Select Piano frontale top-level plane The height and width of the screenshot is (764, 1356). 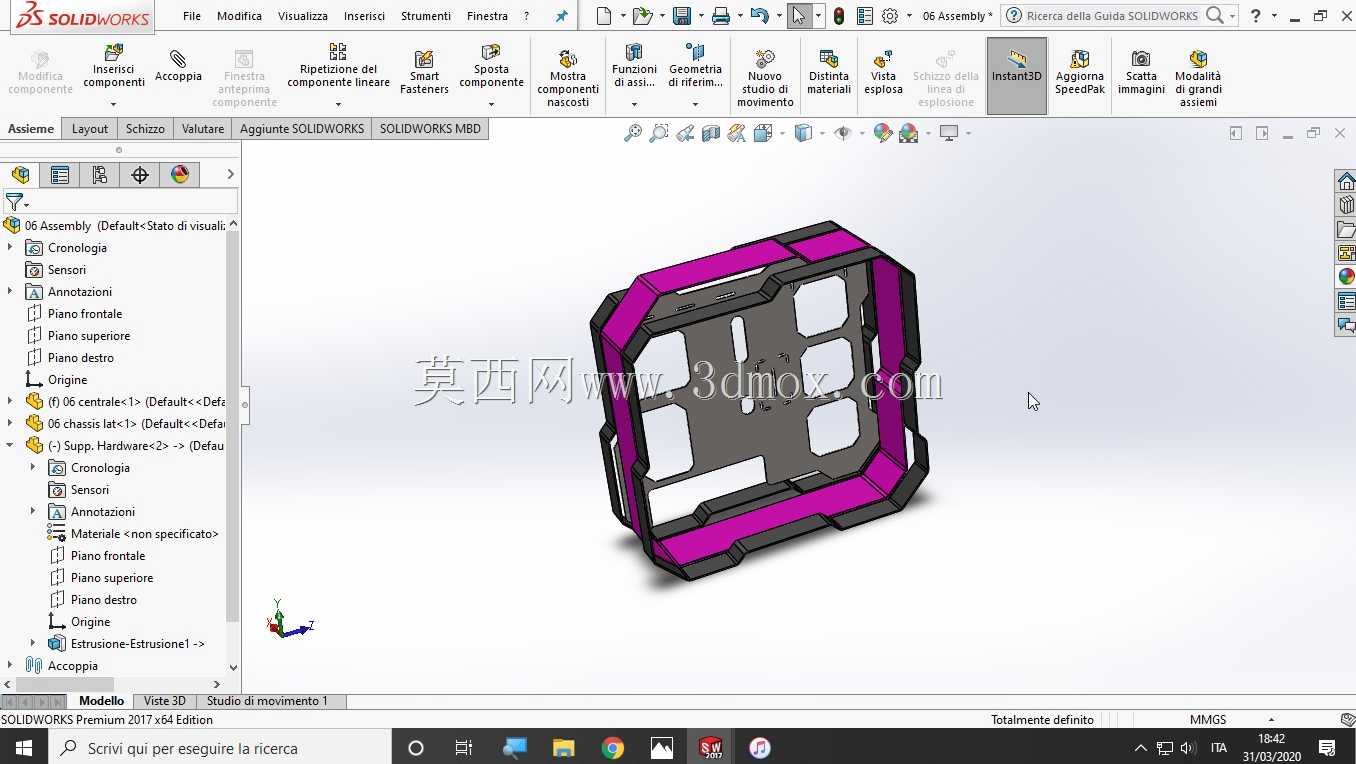pyautogui.click(x=85, y=314)
